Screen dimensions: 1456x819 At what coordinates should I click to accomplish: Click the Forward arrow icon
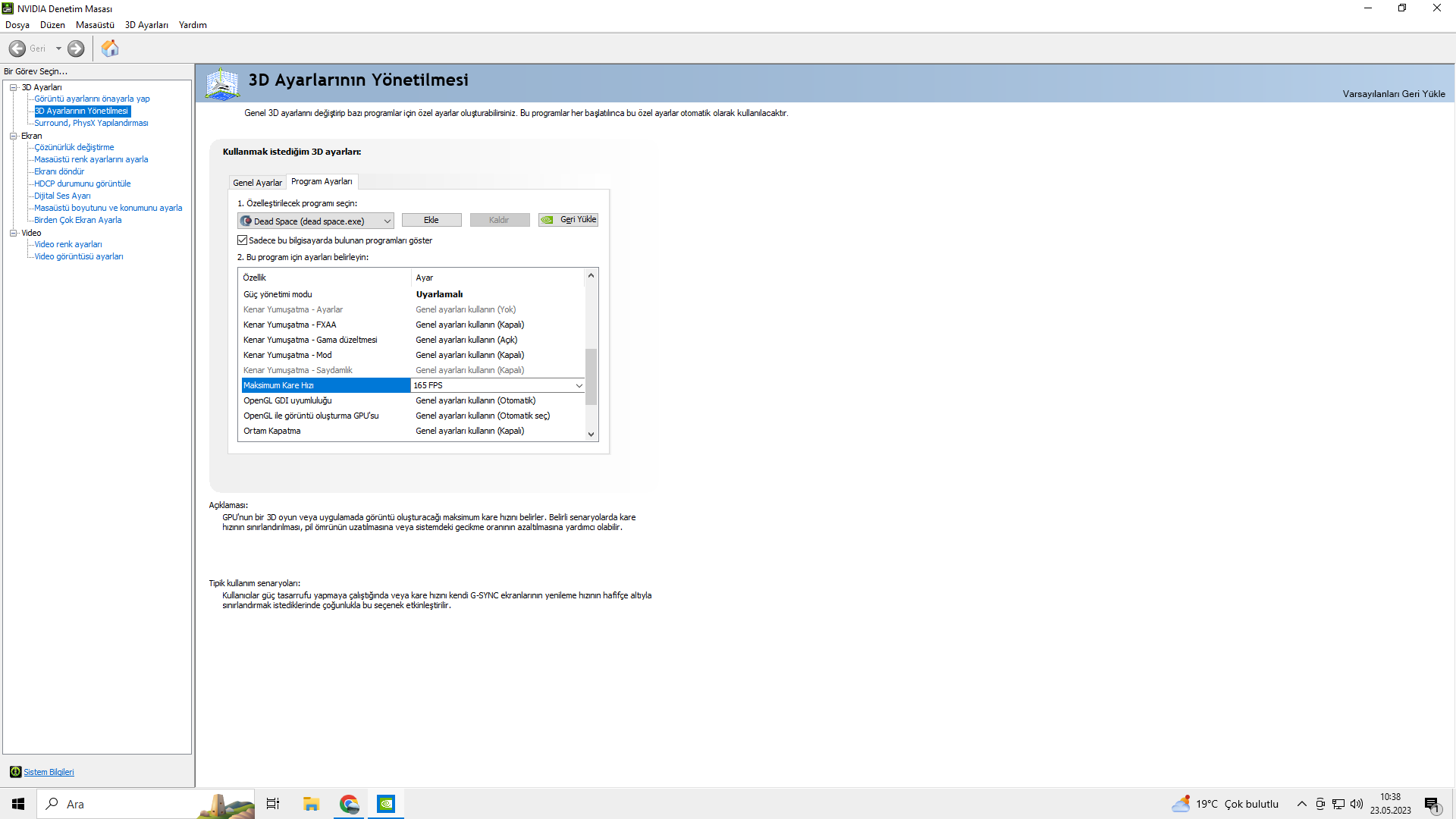click(76, 49)
